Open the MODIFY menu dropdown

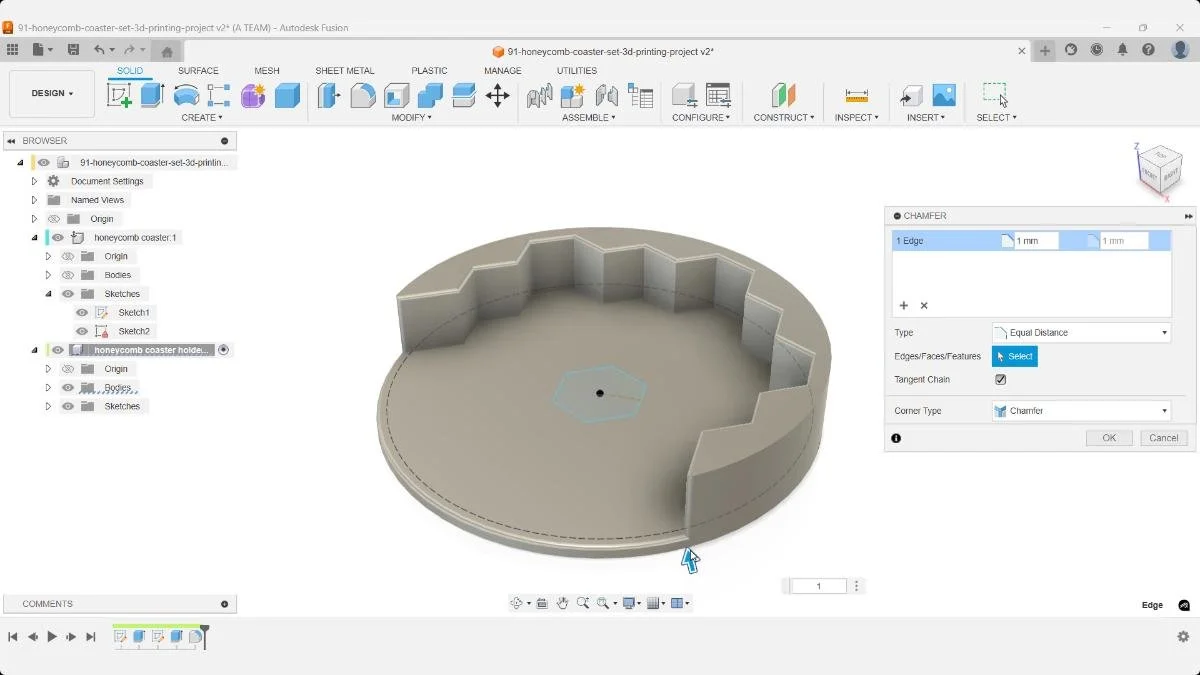pos(411,118)
